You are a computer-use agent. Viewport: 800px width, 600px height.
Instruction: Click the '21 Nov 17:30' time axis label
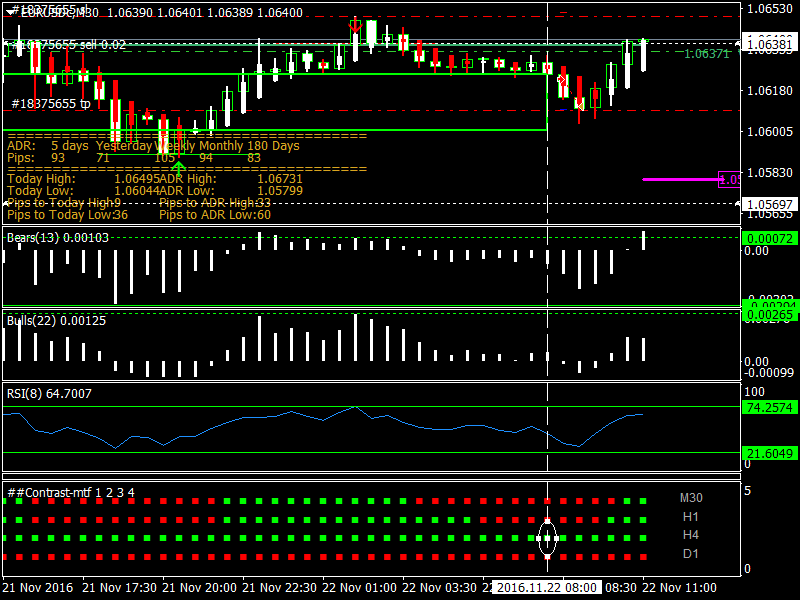pyautogui.click(x=119, y=588)
